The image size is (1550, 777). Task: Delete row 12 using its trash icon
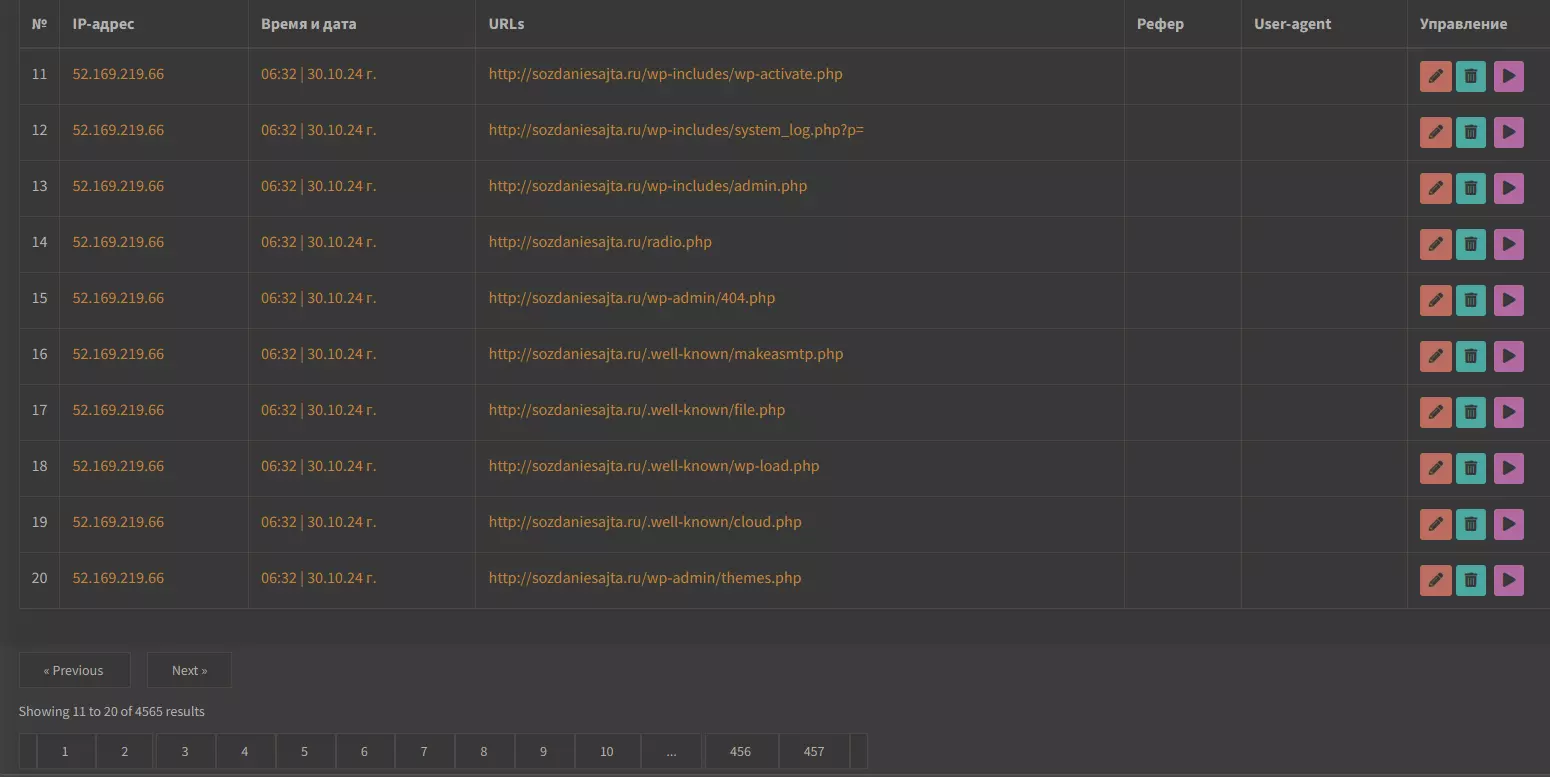[1470, 132]
